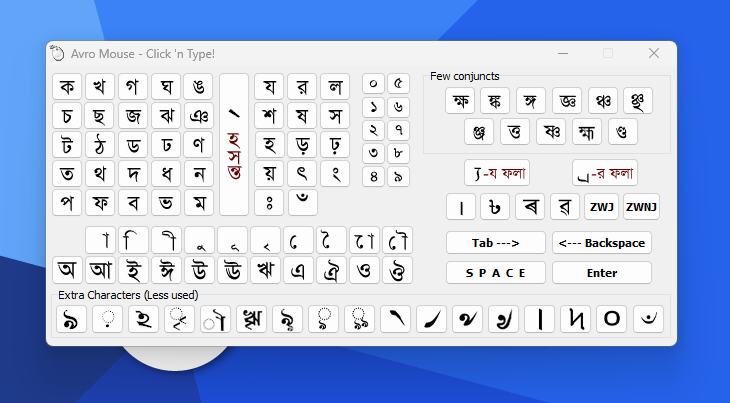The image size is (730, 403).
Task: Click the vowel ঐ key
Action: point(331,270)
